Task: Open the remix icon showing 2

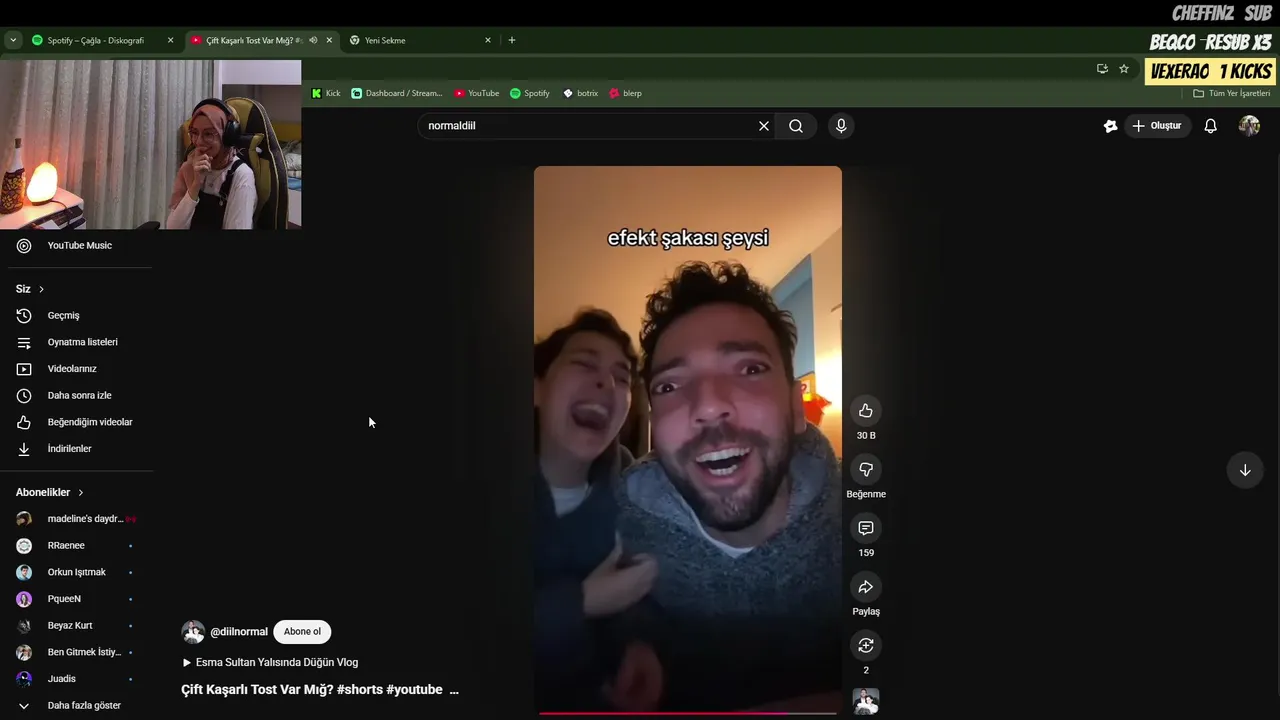Action: point(866,645)
